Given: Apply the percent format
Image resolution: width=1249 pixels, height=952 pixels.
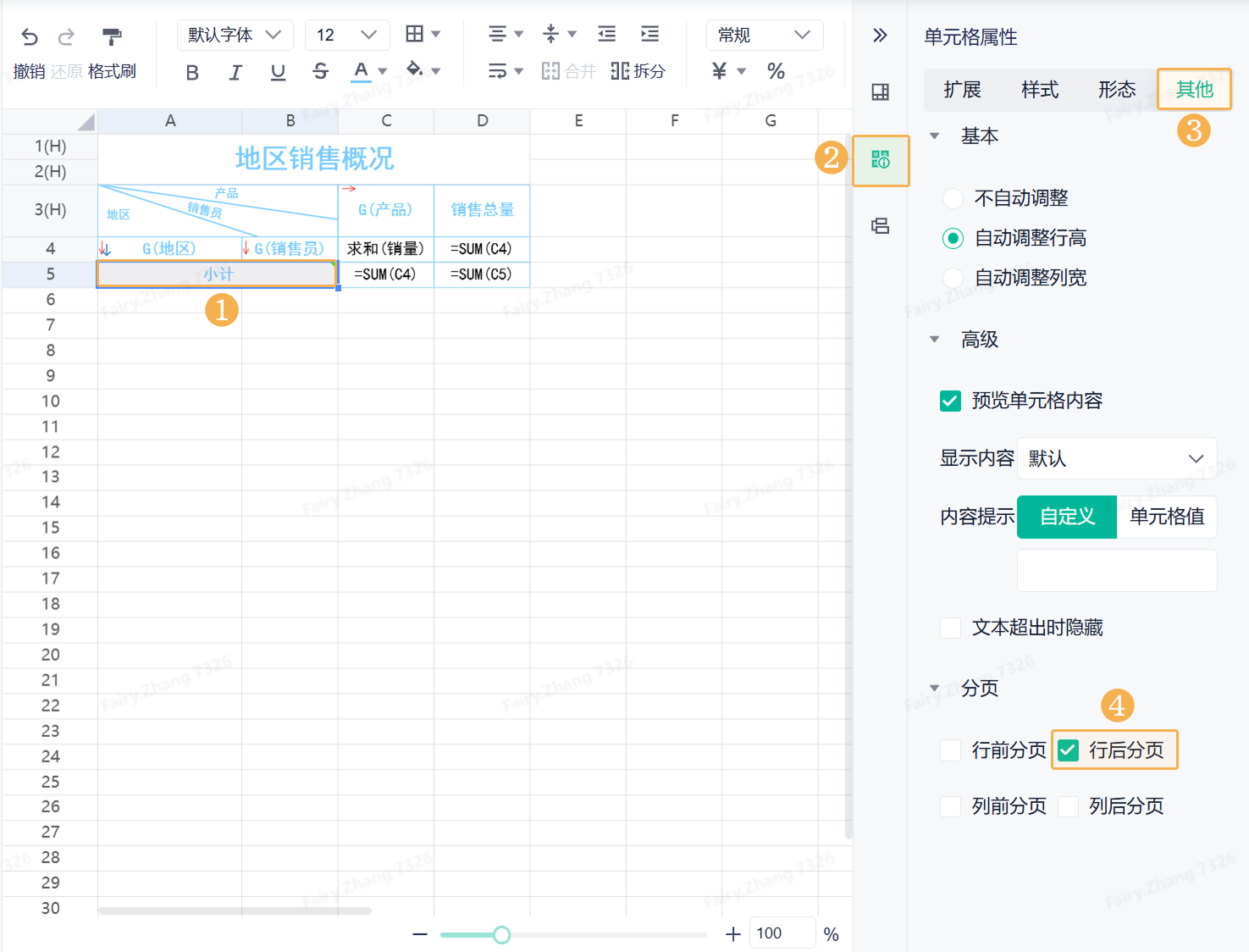Looking at the screenshot, I should [776, 71].
